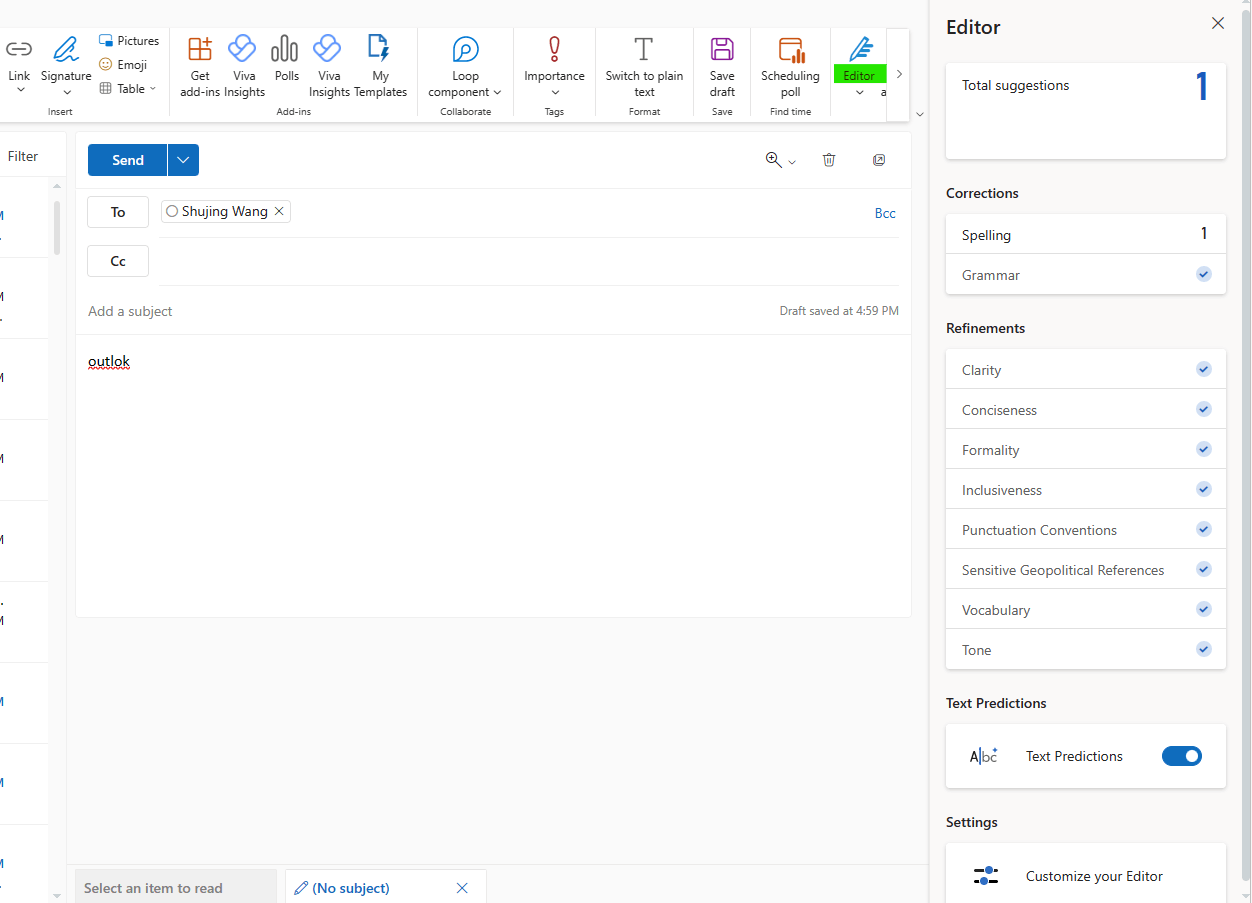Image resolution: width=1252 pixels, height=903 pixels.
Task: Click the misspelled word outlok
Action: 109,361
